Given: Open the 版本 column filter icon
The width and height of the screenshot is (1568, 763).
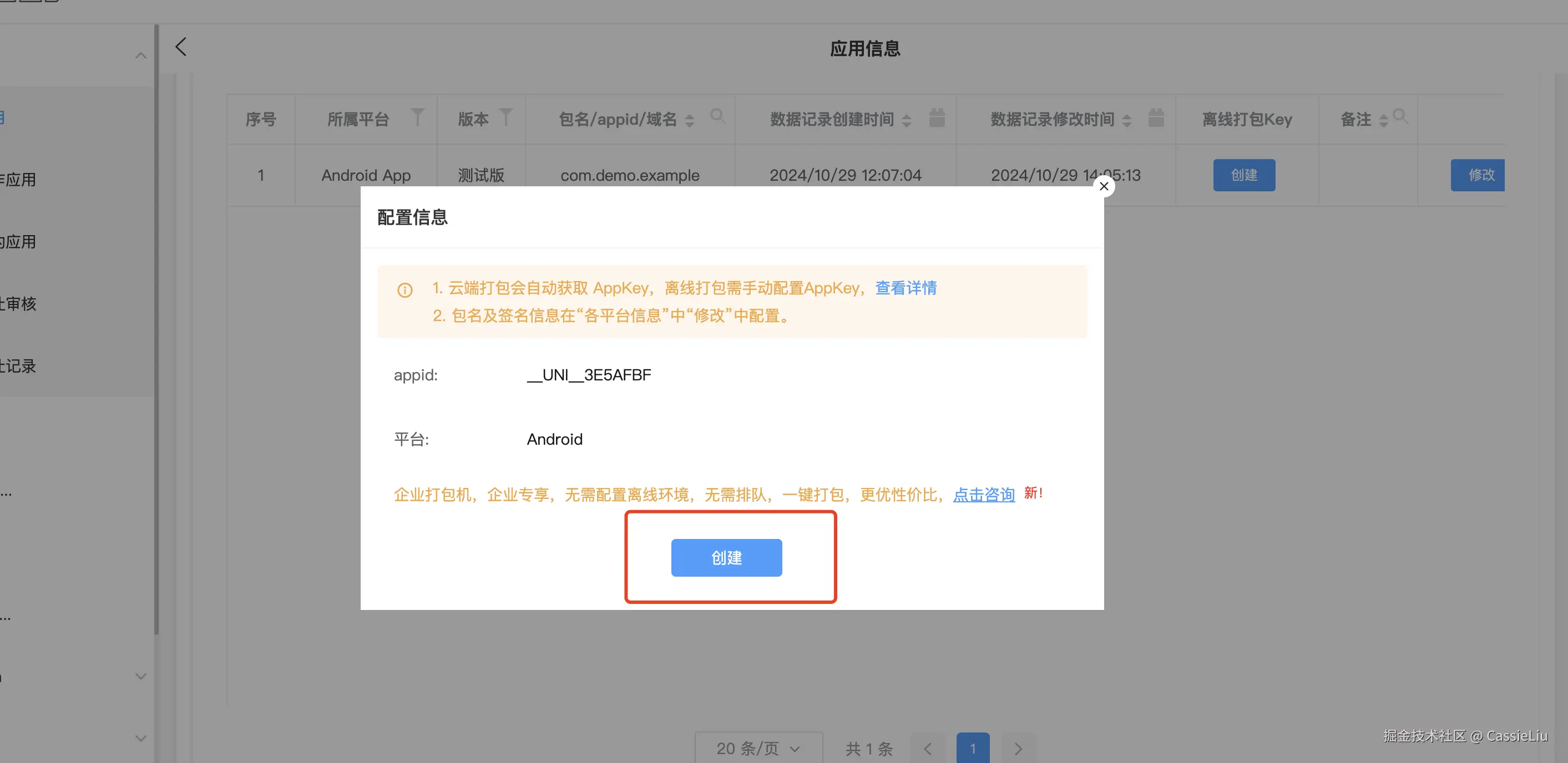Looking at the screenshot, I should [x=505, y=118].
